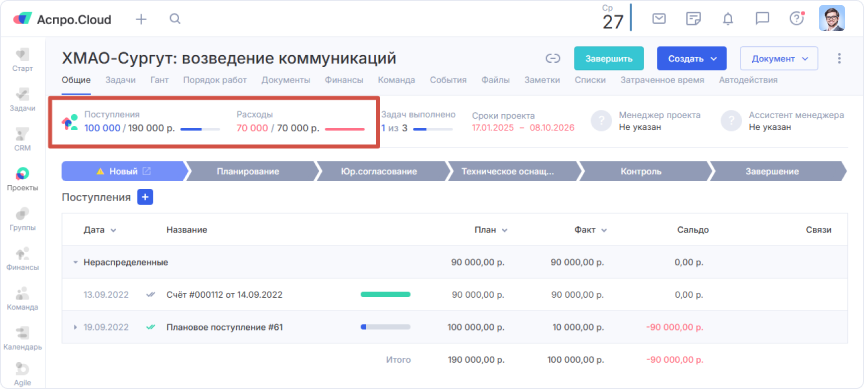This screenshot has height=389, width=864.
Task: Open external link icon on Новый stage
Action: (147, 171)
